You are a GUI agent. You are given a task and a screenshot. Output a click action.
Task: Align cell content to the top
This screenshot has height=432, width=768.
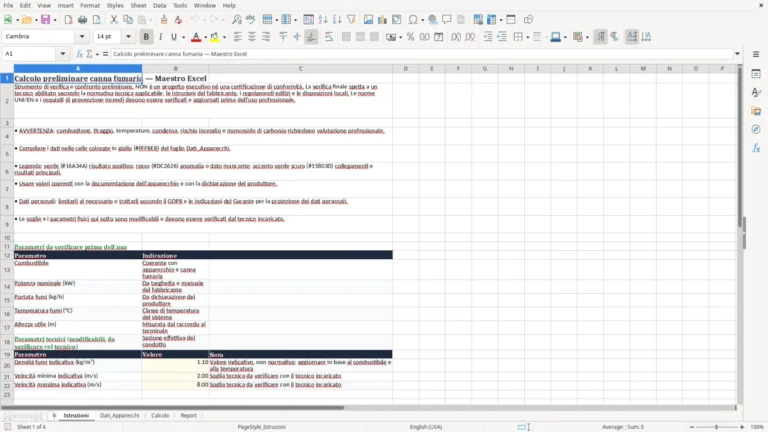point(283,37)
